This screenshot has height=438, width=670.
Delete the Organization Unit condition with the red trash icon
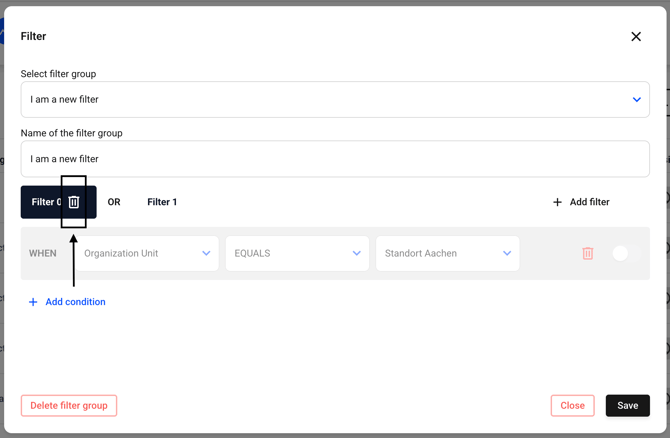588,254
